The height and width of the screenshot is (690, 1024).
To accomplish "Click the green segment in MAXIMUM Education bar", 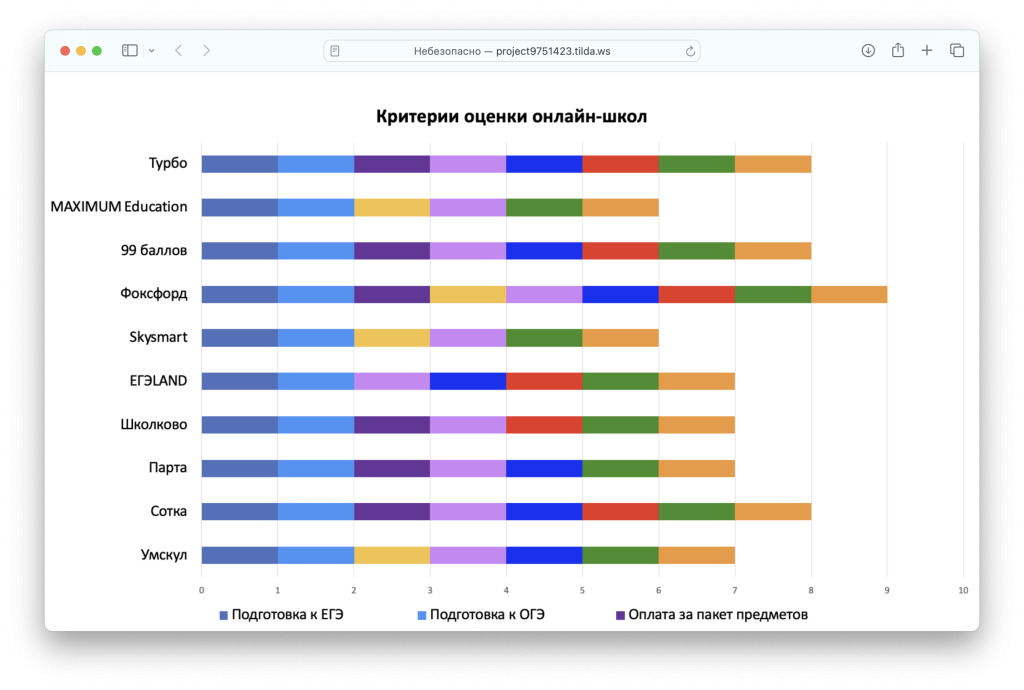I will click(x=544, y=208).
